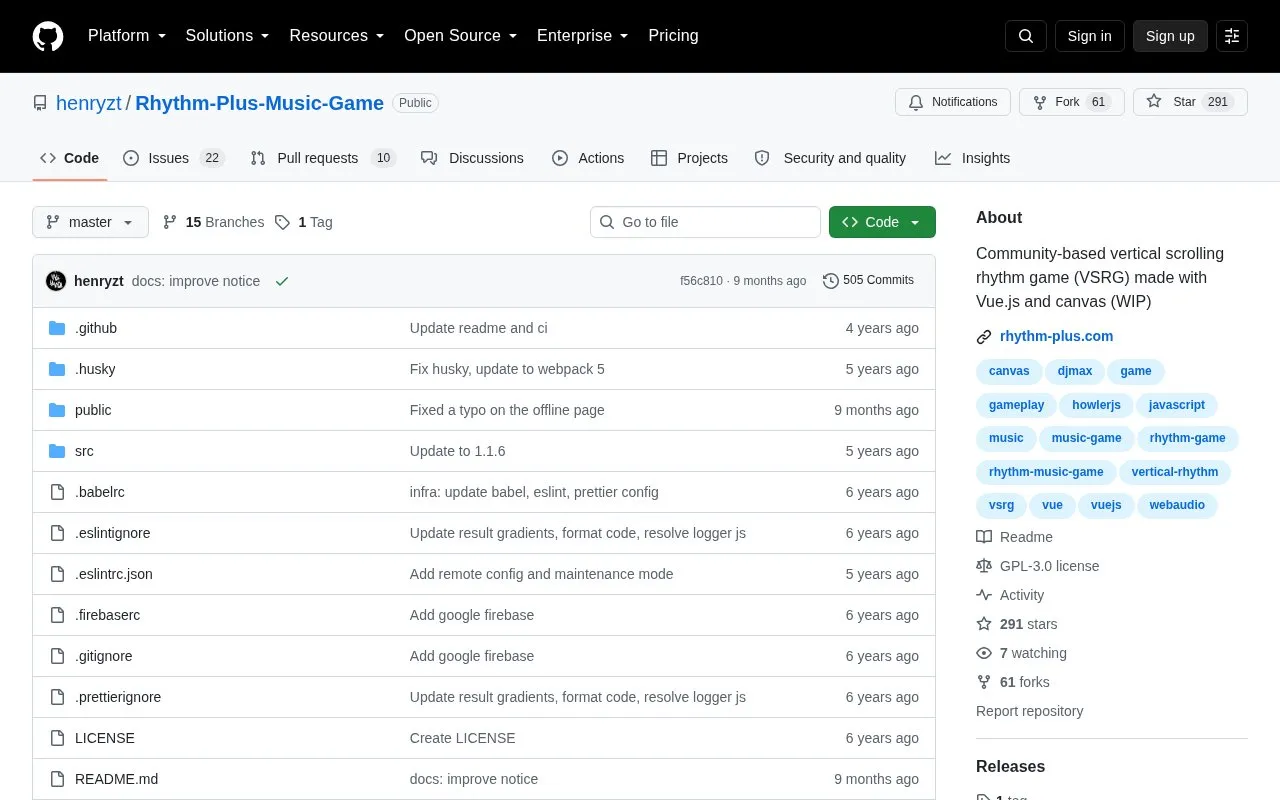The height and width of the screenshot is (800, 1280).
Task: Click the LICENSE file icon
Action: click(57, 738)
